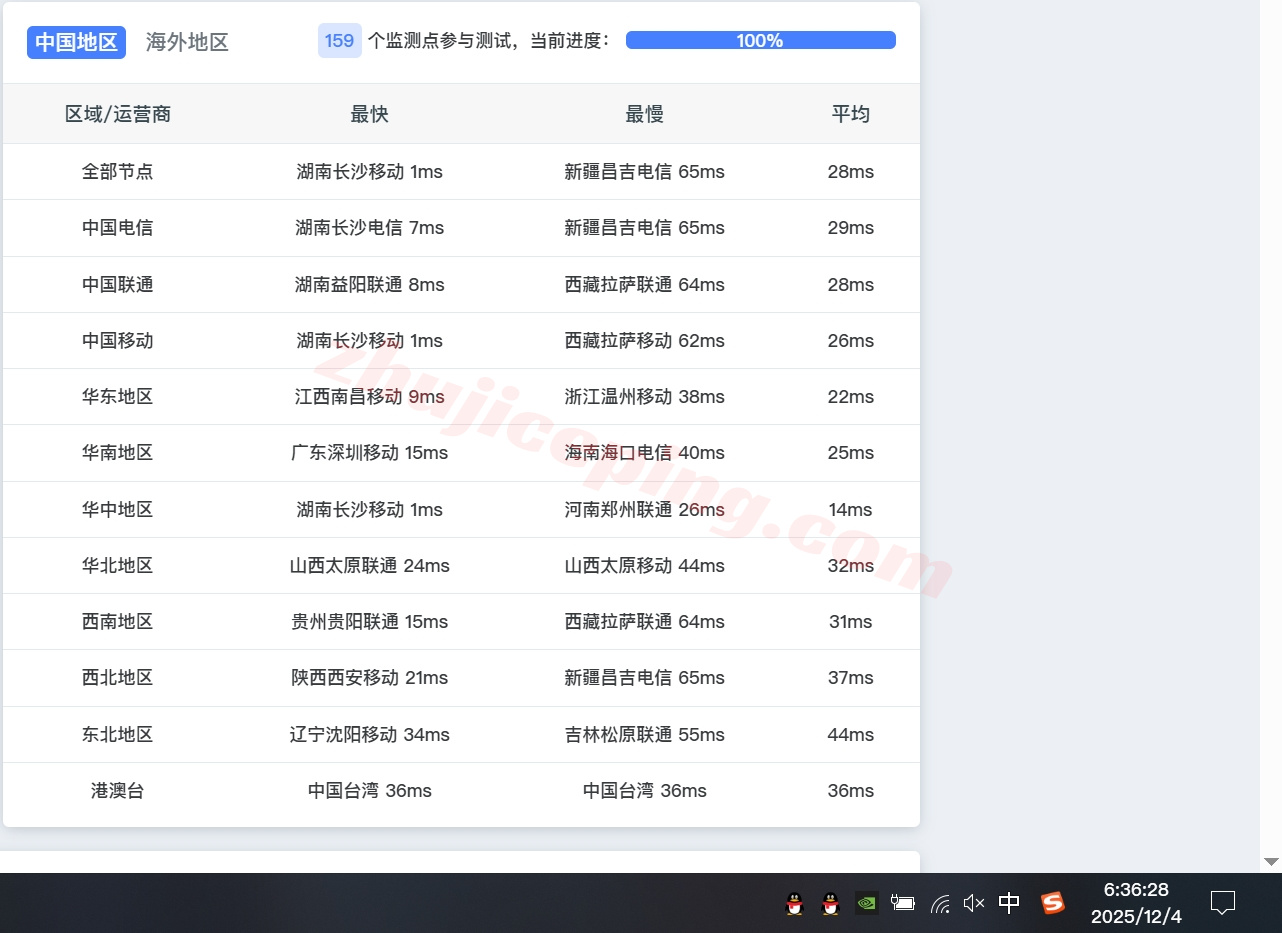Check battery status via the power tray icon

(902, 903)
